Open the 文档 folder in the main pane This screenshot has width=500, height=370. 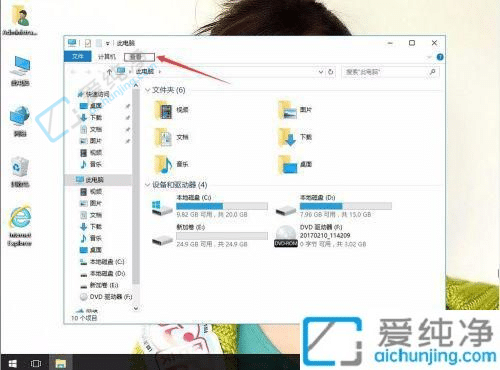click(x=172, y=137)
